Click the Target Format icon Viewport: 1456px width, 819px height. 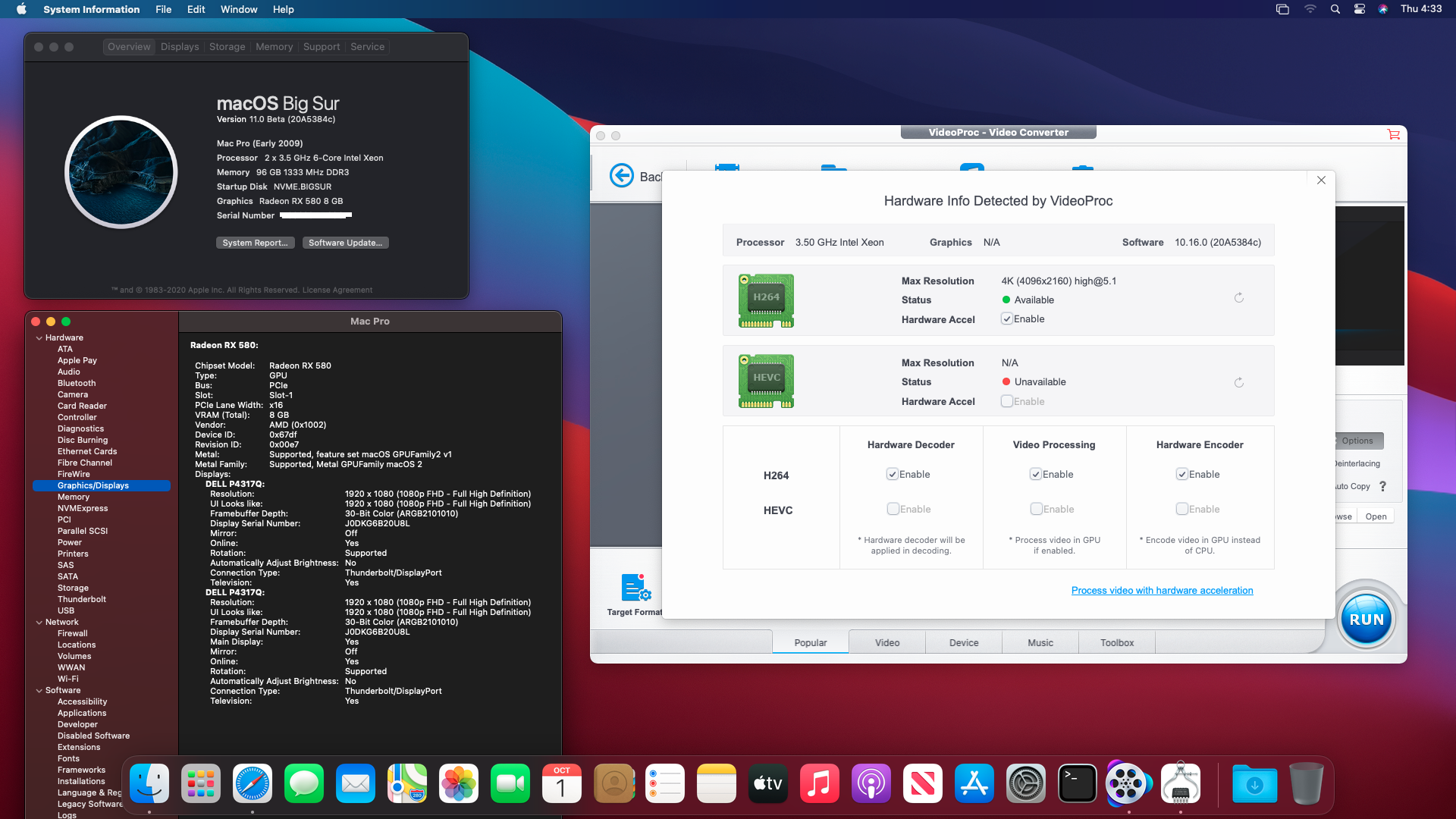coord(635,588)
